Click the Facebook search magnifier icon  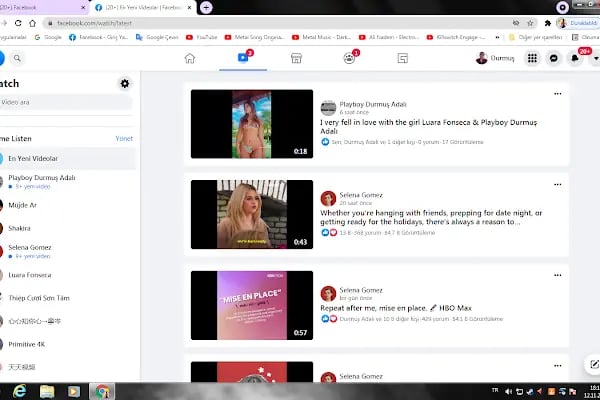coord(17,58)
